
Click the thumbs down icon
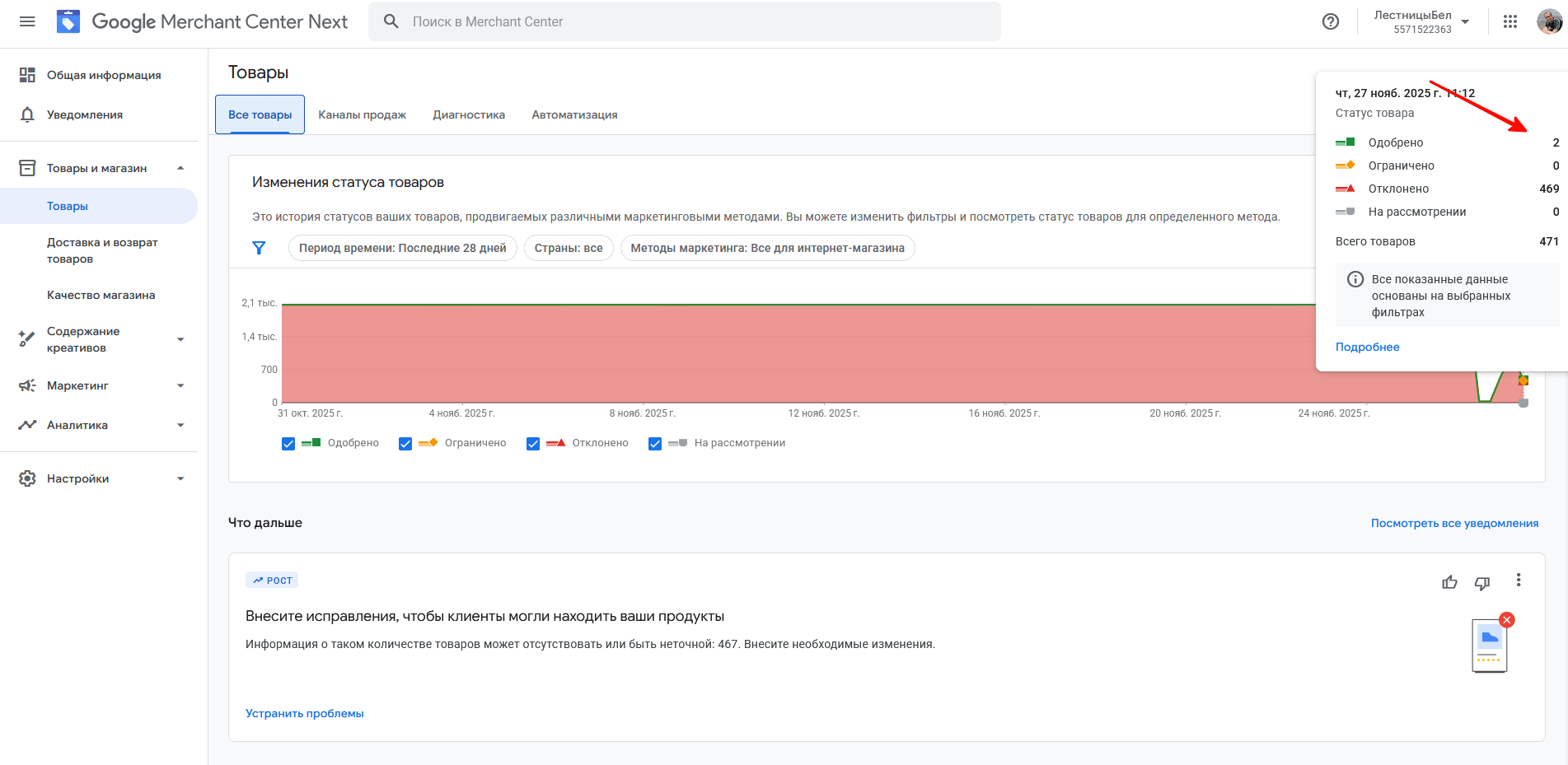(x=1482, y=583)
